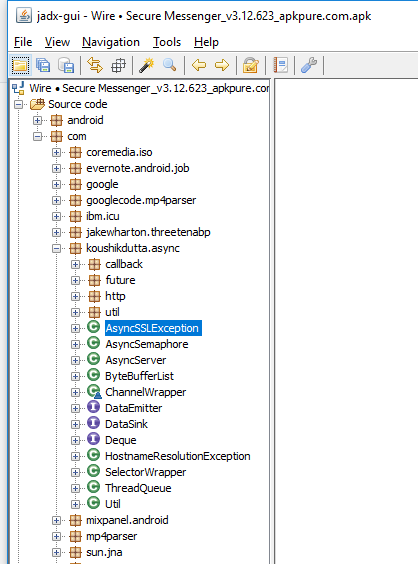
Task: Click the AsyncServer class icon
Action: [94, 359]
